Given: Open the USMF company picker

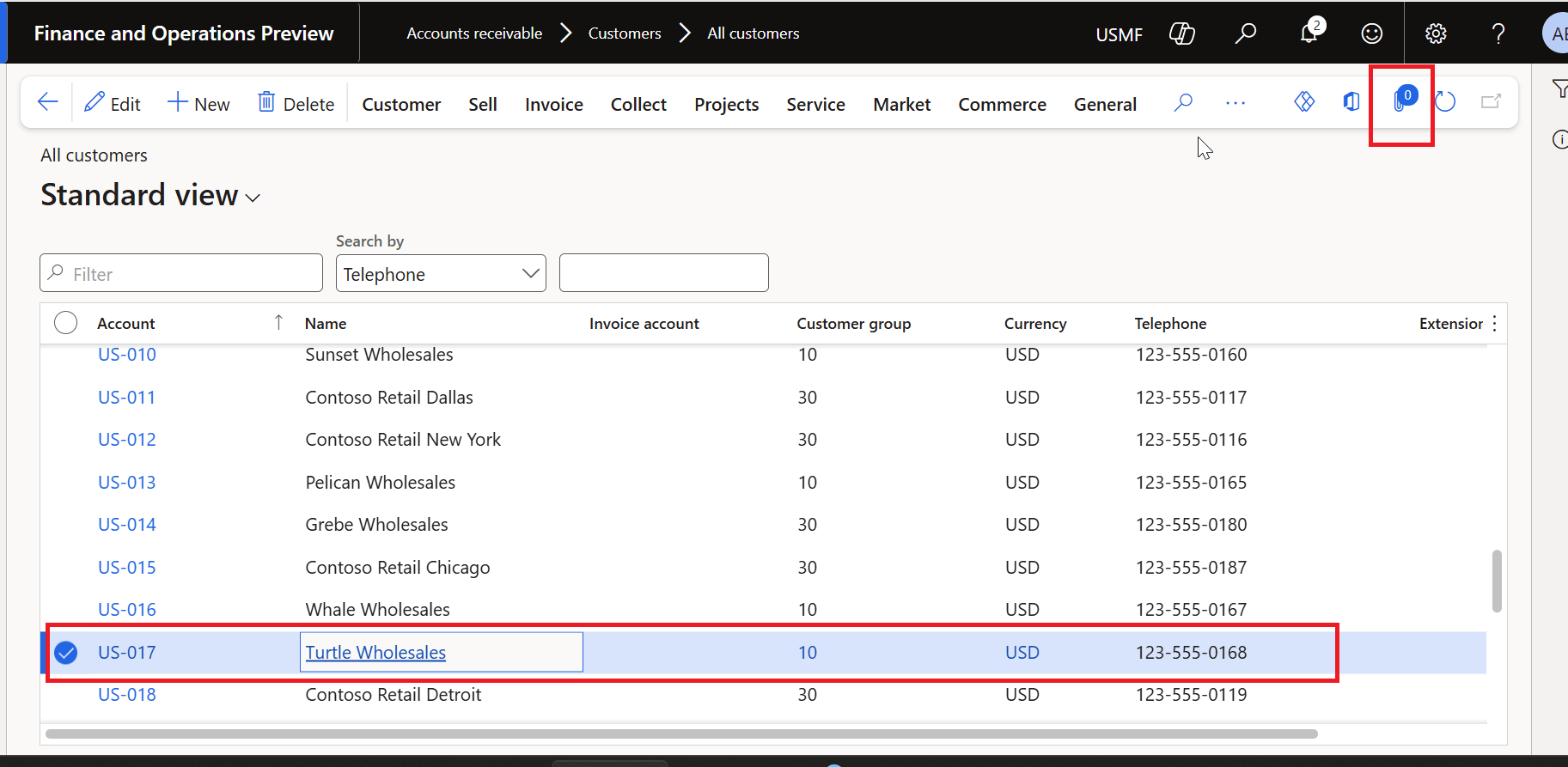Looking at the screenshot, I should coord(1119,34).
